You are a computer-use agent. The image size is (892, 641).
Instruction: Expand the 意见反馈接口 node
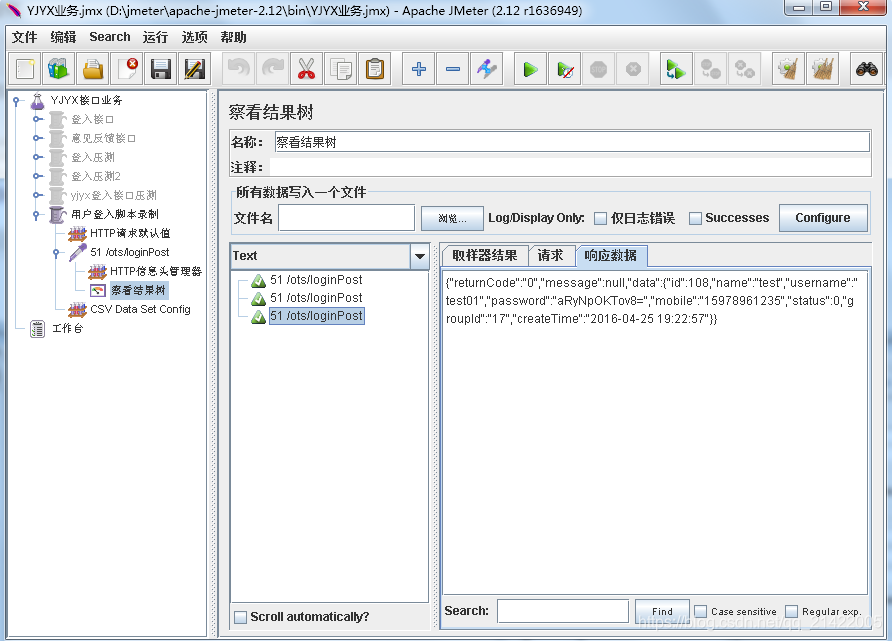click(x=36, y=138)
